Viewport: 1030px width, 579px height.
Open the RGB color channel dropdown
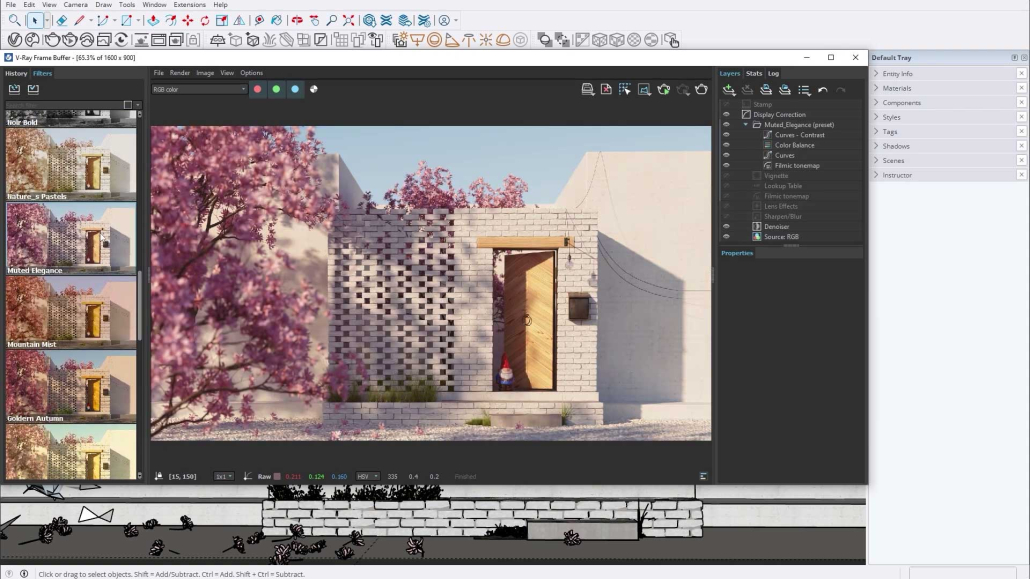pyautogui.click(x=199, y=89)
